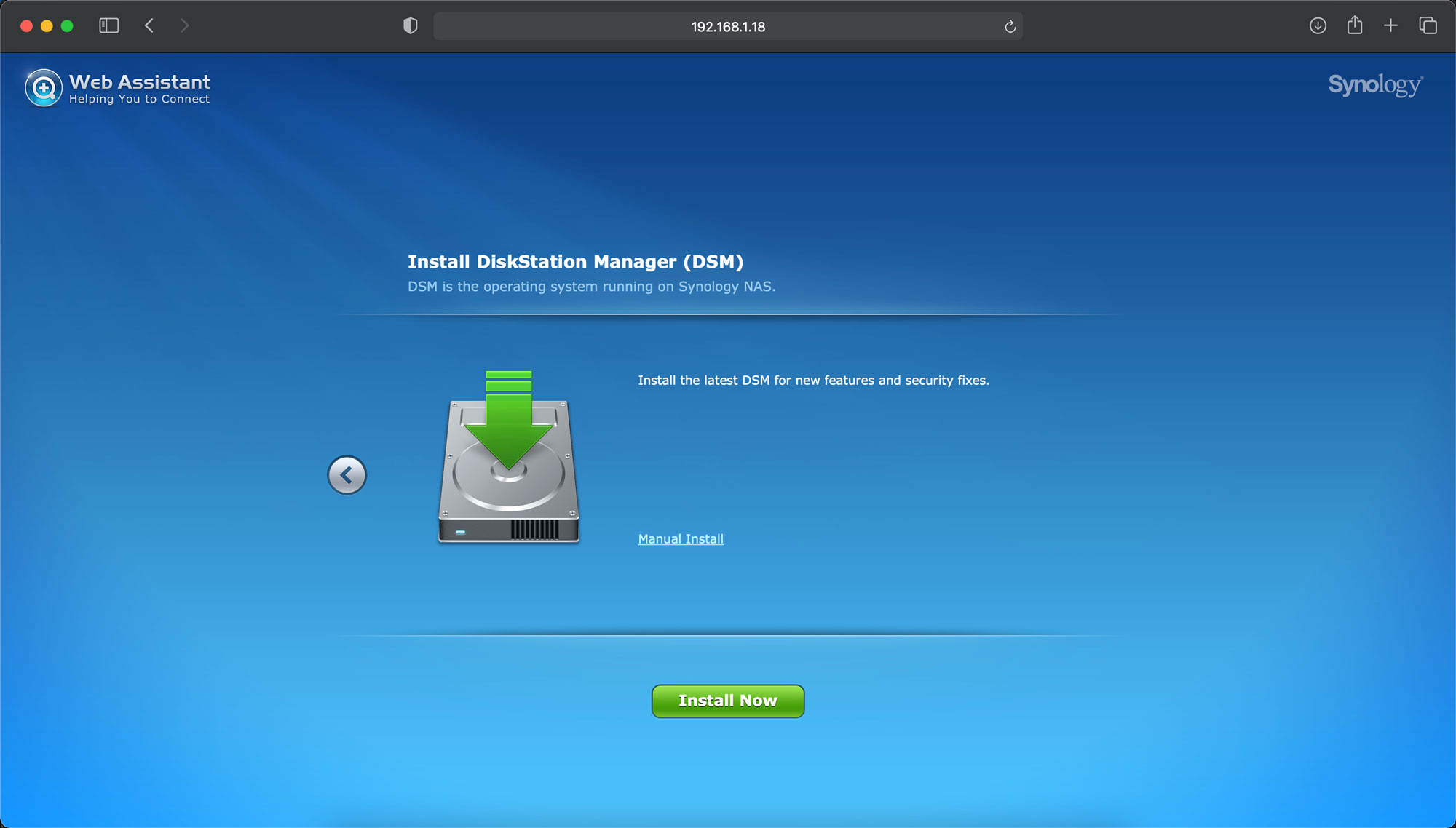Reload the page
This screenshot has width=1456, height=828.
1010,27
